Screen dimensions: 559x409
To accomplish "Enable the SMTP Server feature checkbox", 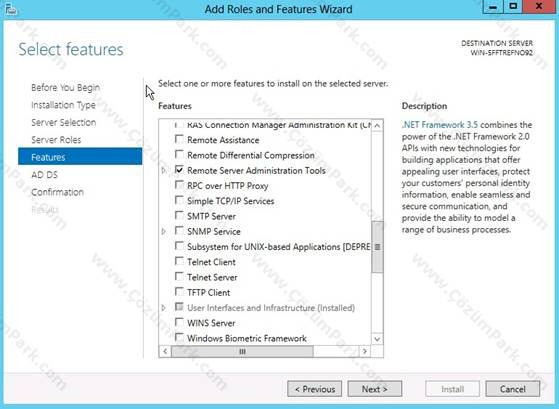I will coord(179,216).
